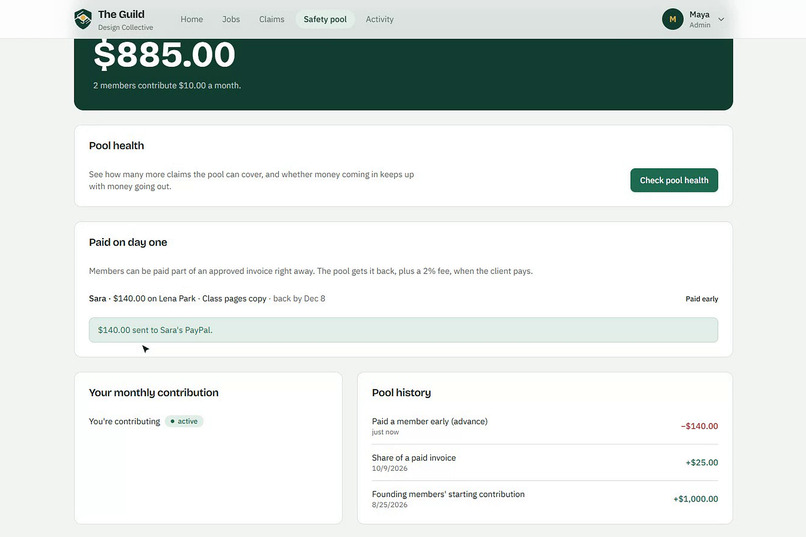Screen dimensions: 806x537
Task: Click the active contribution status badge
Action: pyautogui.click(x=184, y=421)
